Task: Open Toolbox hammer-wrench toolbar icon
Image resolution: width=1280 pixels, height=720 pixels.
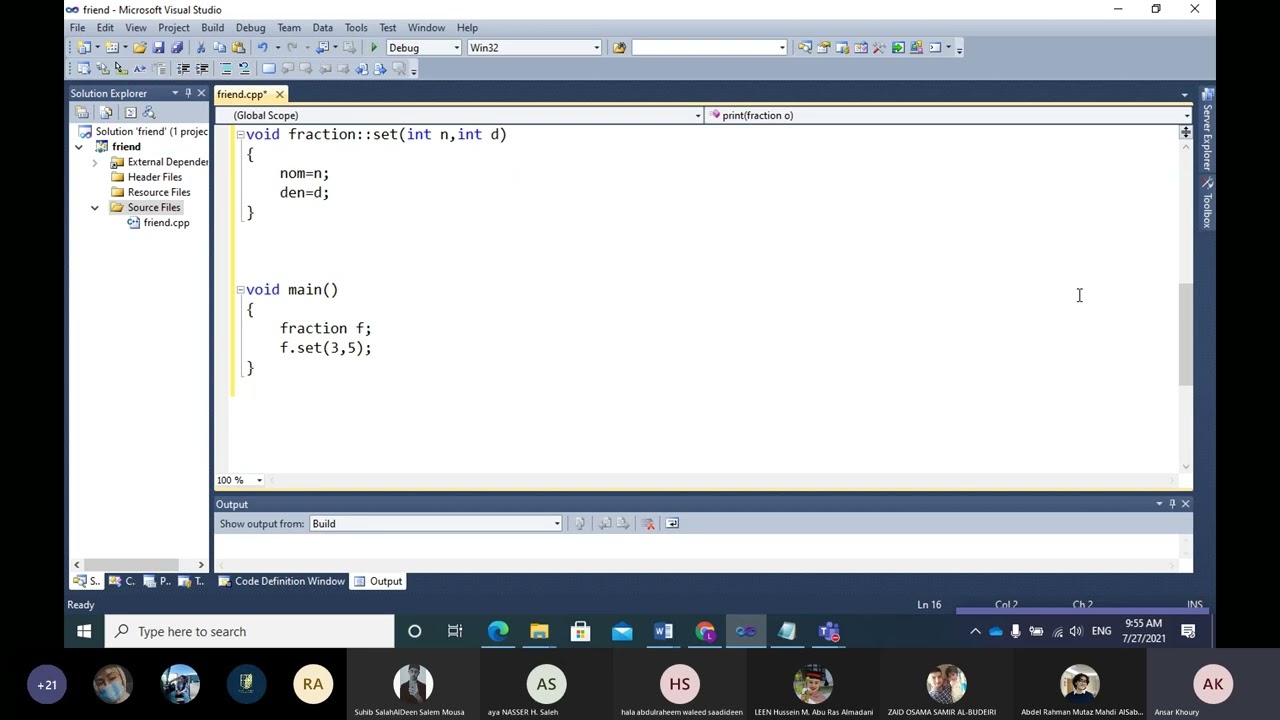Action: coord(879,47)
